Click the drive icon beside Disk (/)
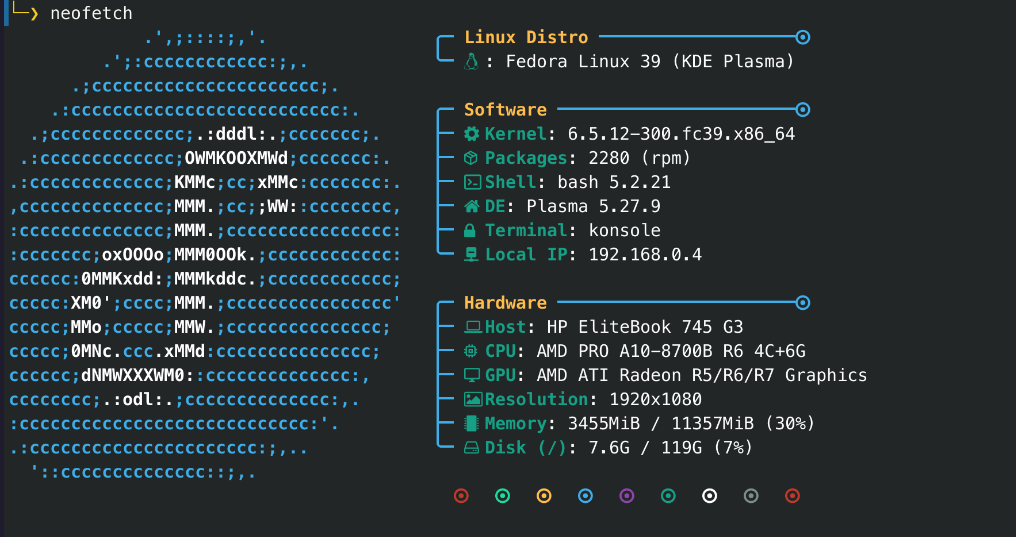The image size is (1016, 537). click(x=472, y=447)
